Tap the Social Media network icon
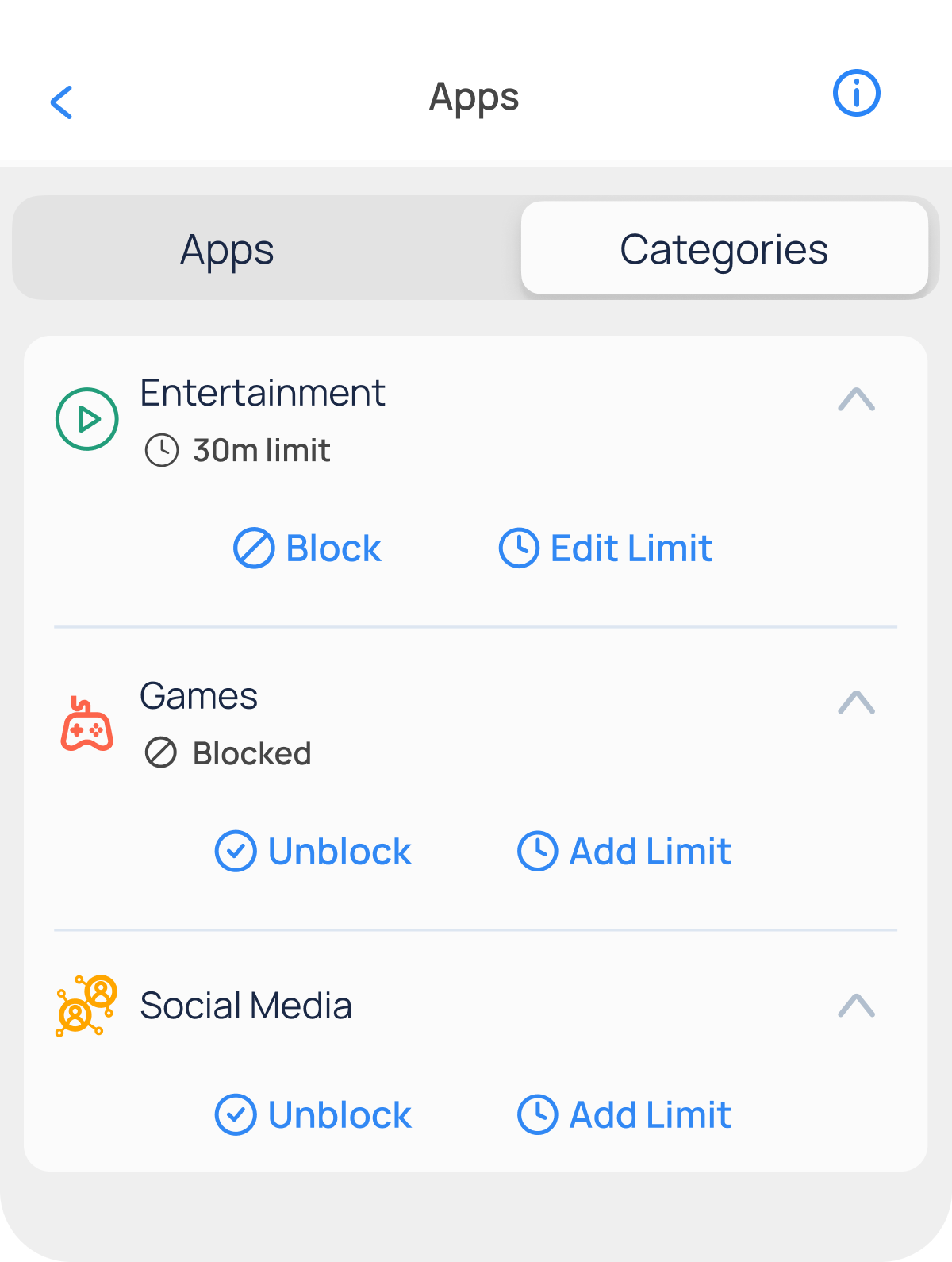Viewport: 952px width, 1262px height. click(x=86, y=1006)
